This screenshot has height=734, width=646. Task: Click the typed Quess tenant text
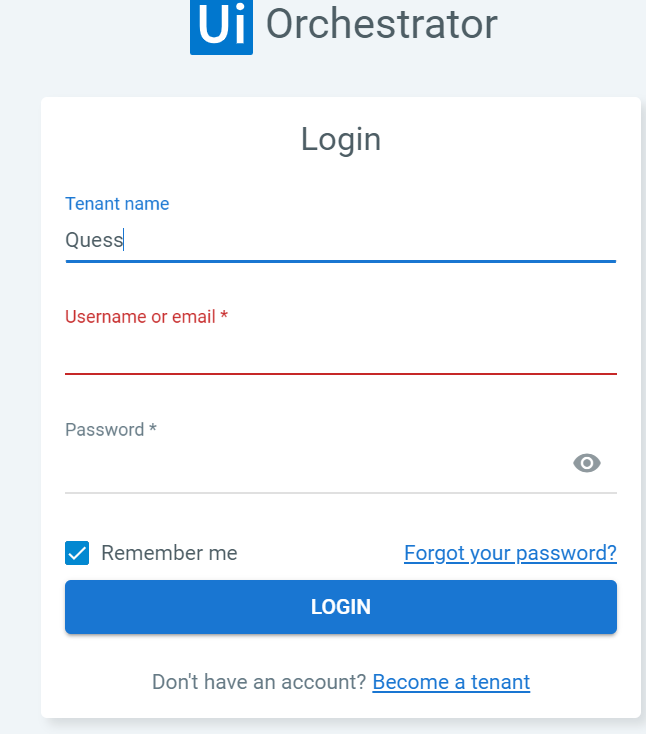pyautogui.click(x=94, y=240)
